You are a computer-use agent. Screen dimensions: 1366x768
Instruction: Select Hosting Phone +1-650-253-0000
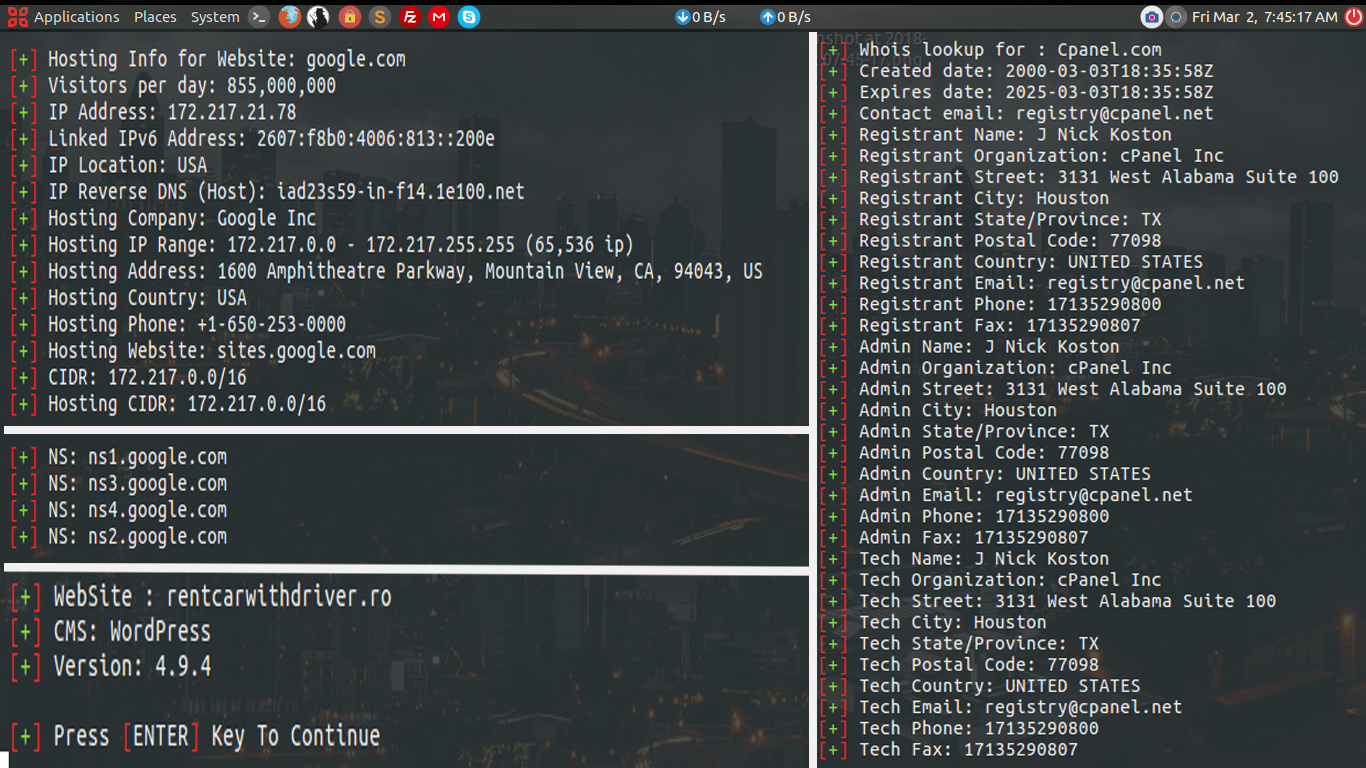tap(178, 324)
